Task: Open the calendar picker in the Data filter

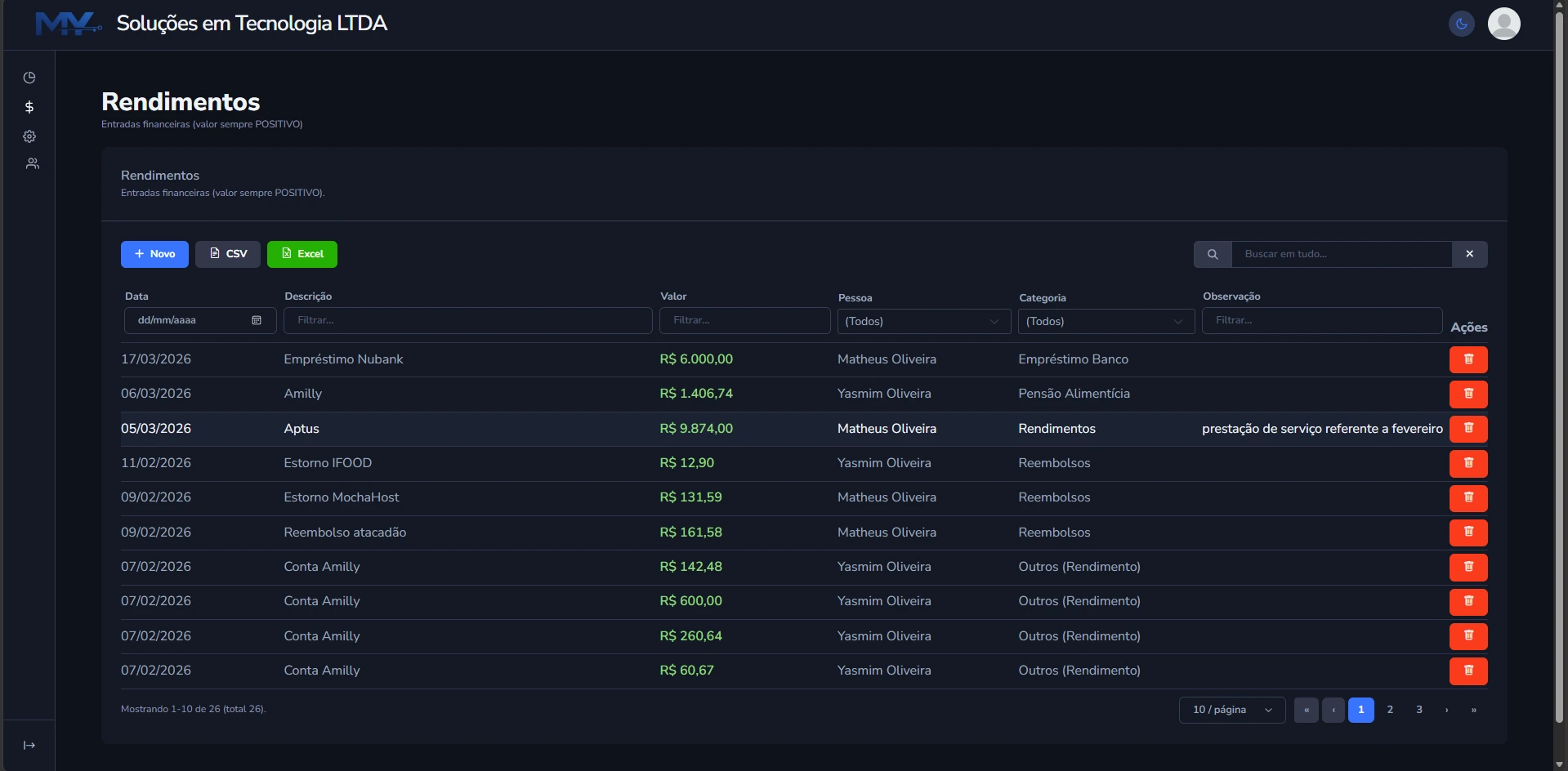Action: click(x=257, y=320)
